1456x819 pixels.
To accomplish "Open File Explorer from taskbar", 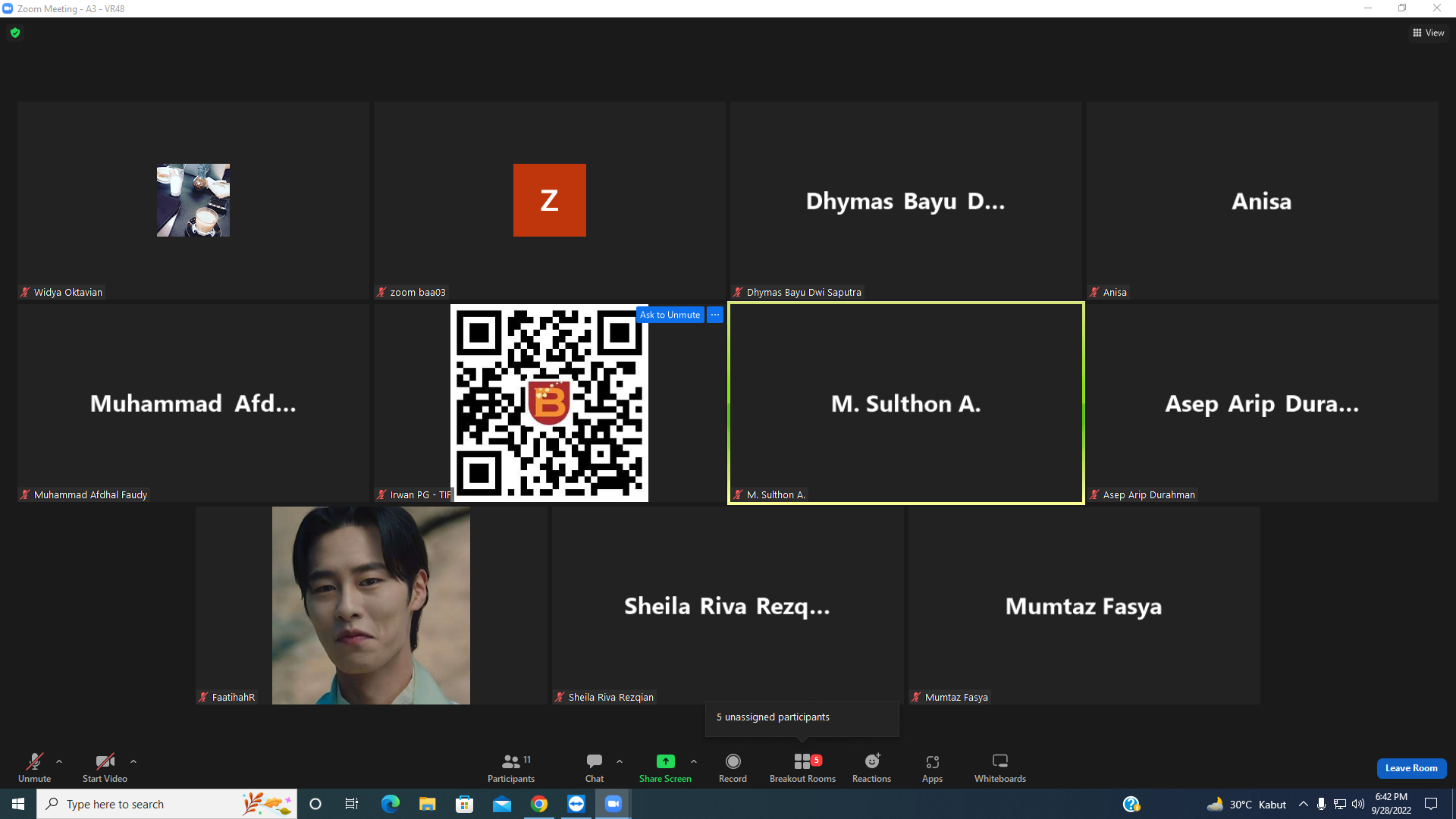I will tap(427, 804).
